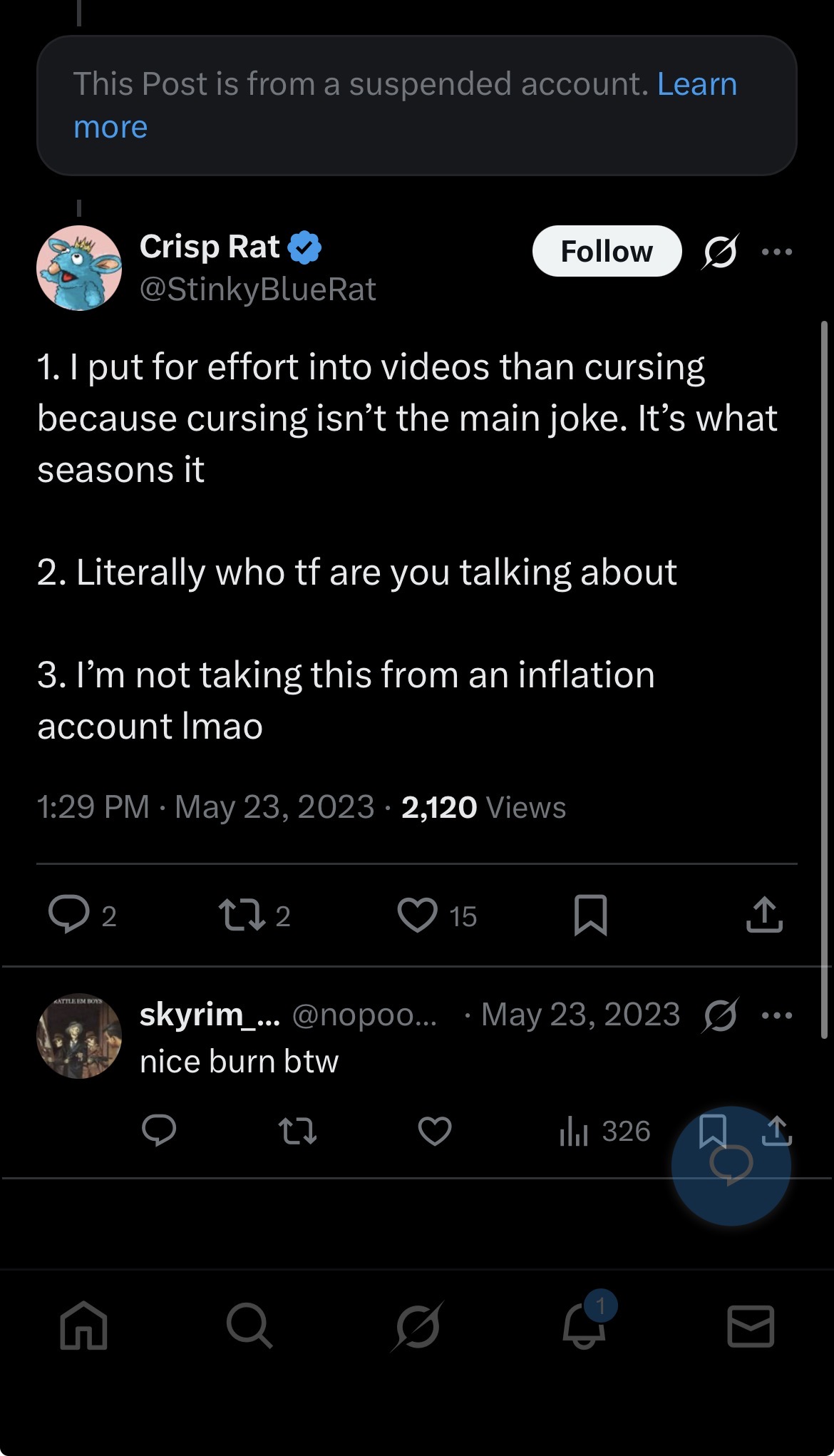Go to the Home tab
This screenshot has height=1456, width=834.
tap(84, 1326)
